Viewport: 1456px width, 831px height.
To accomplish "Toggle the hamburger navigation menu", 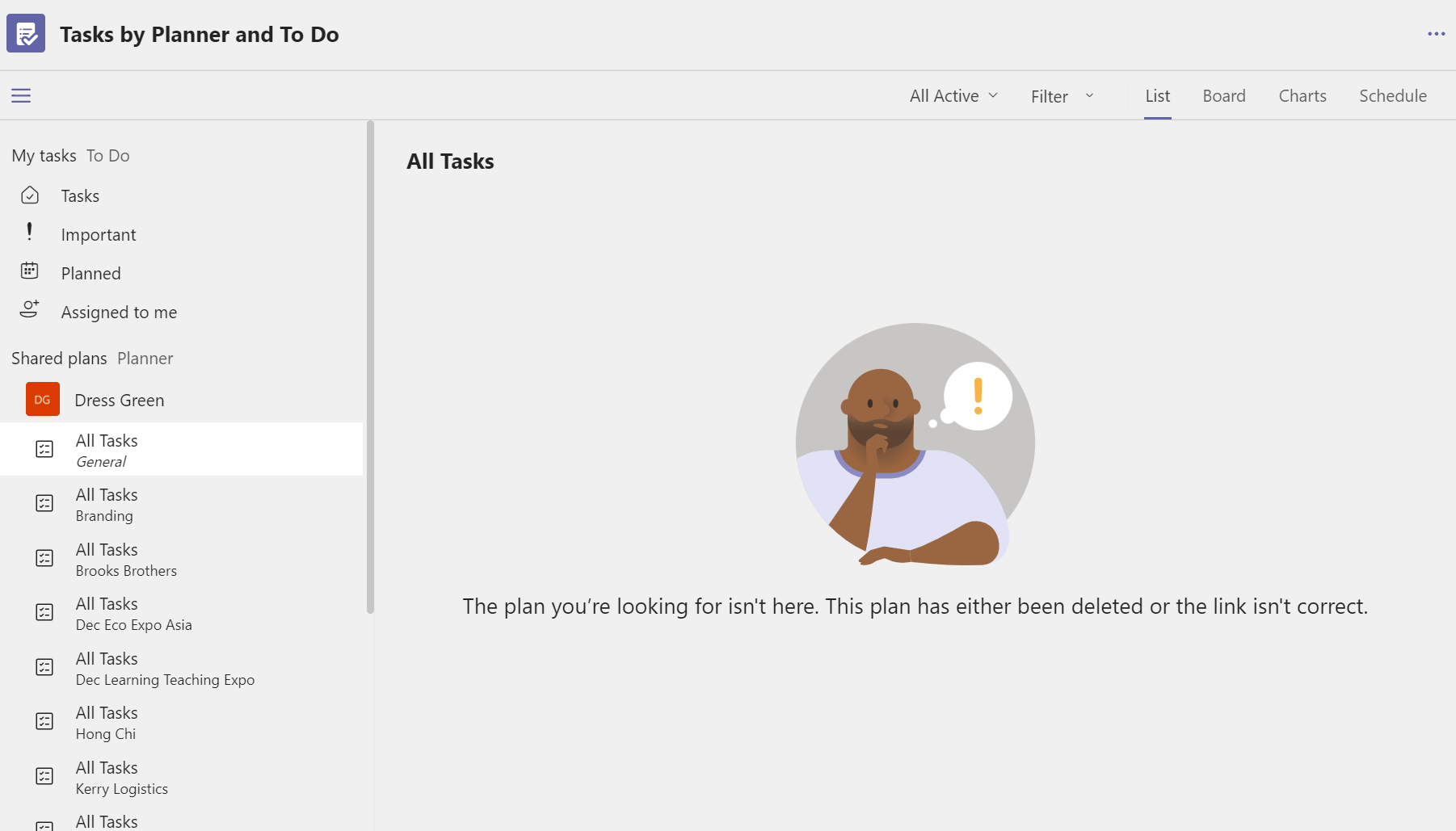I will pos(21,95).
